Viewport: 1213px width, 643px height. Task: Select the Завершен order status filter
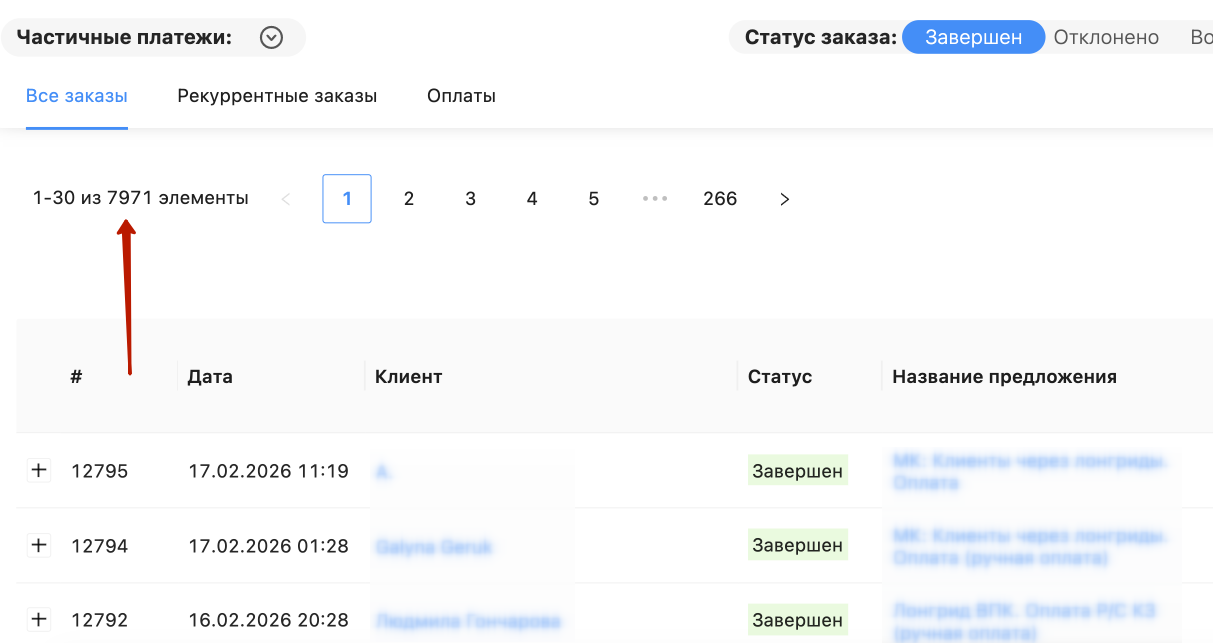(973, 38)
